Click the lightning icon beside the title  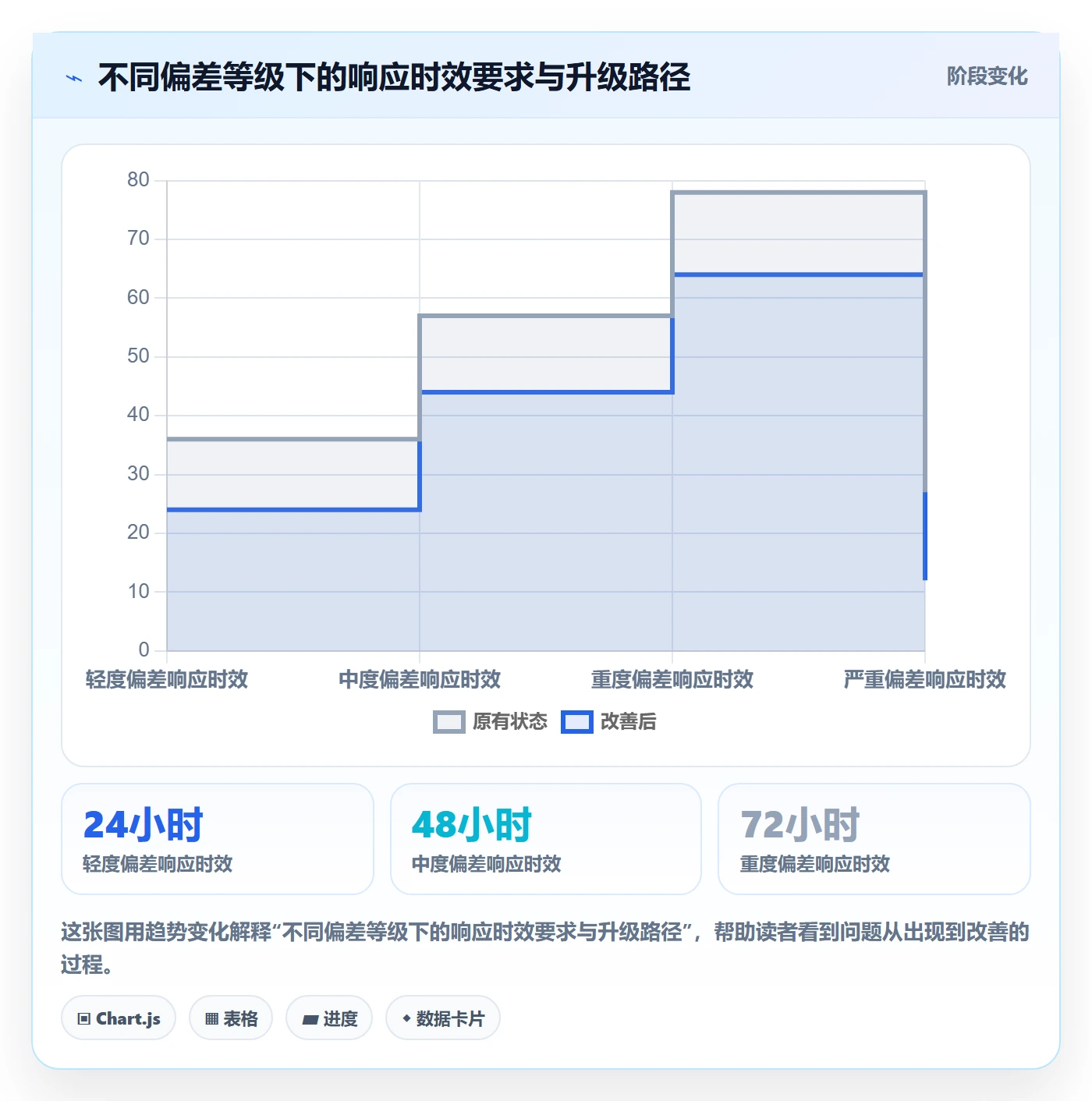pos(74,78)
